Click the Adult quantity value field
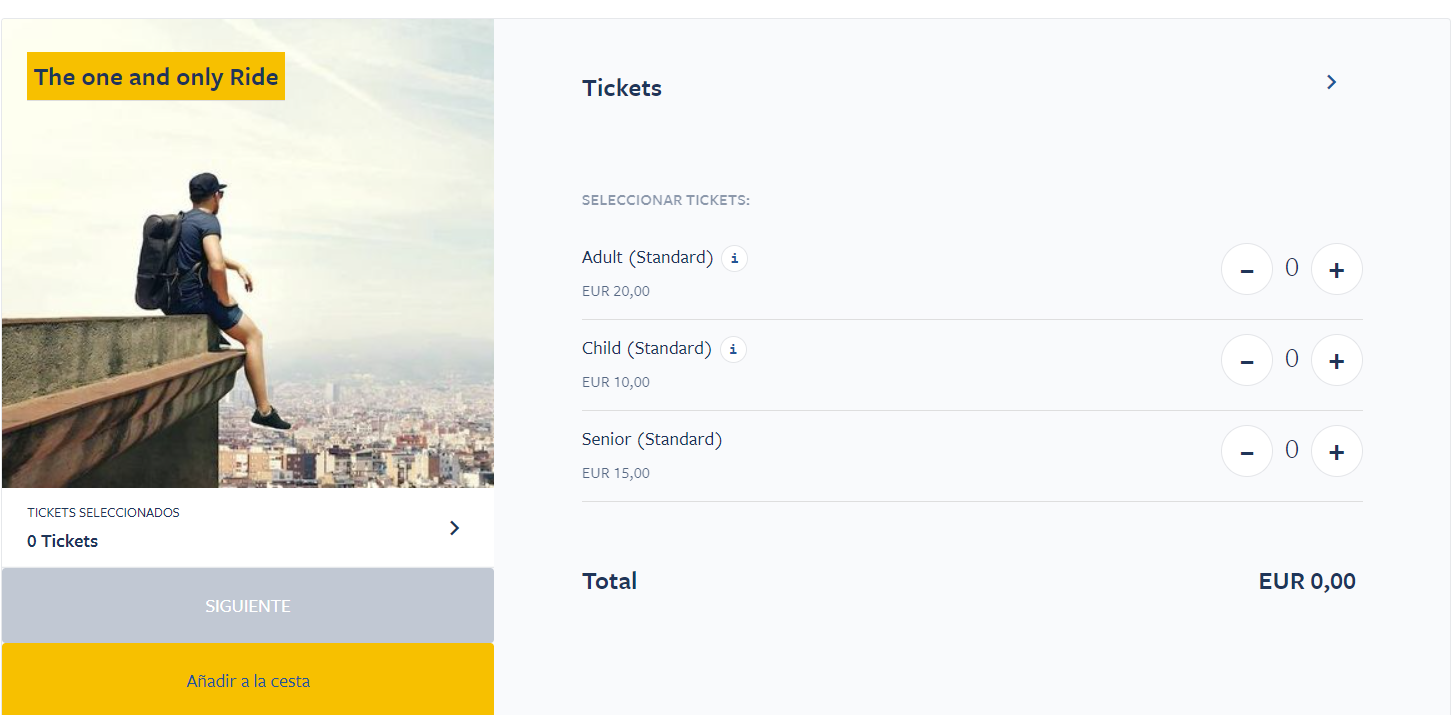 click(1292, 268)
